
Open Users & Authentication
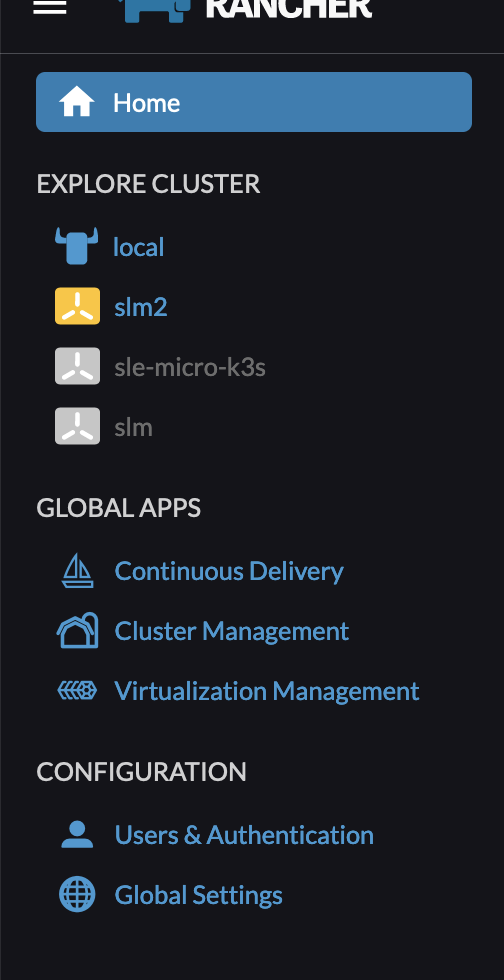pos(244,834)
